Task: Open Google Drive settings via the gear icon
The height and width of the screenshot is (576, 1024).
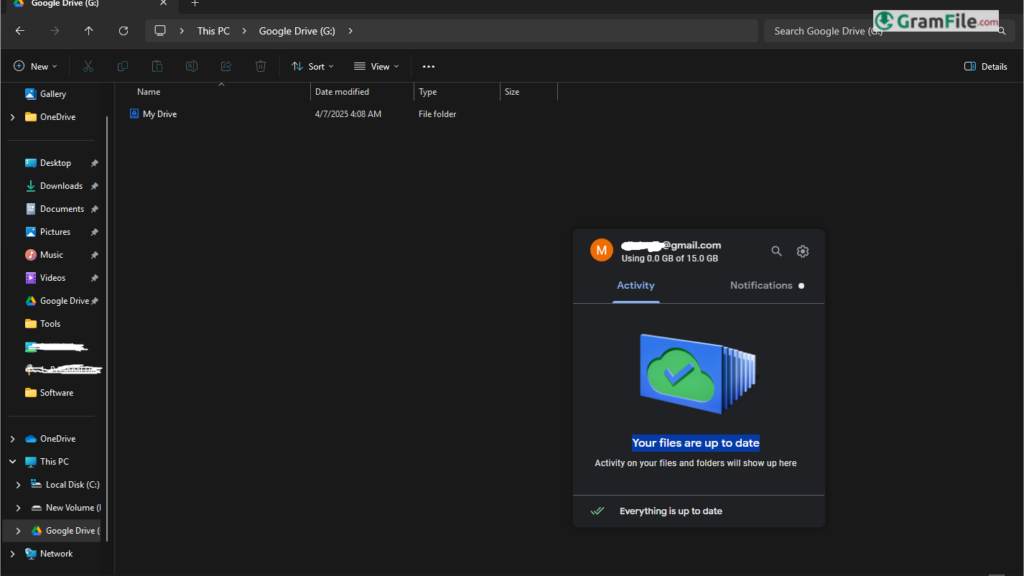Action: (x=802, y=251)
